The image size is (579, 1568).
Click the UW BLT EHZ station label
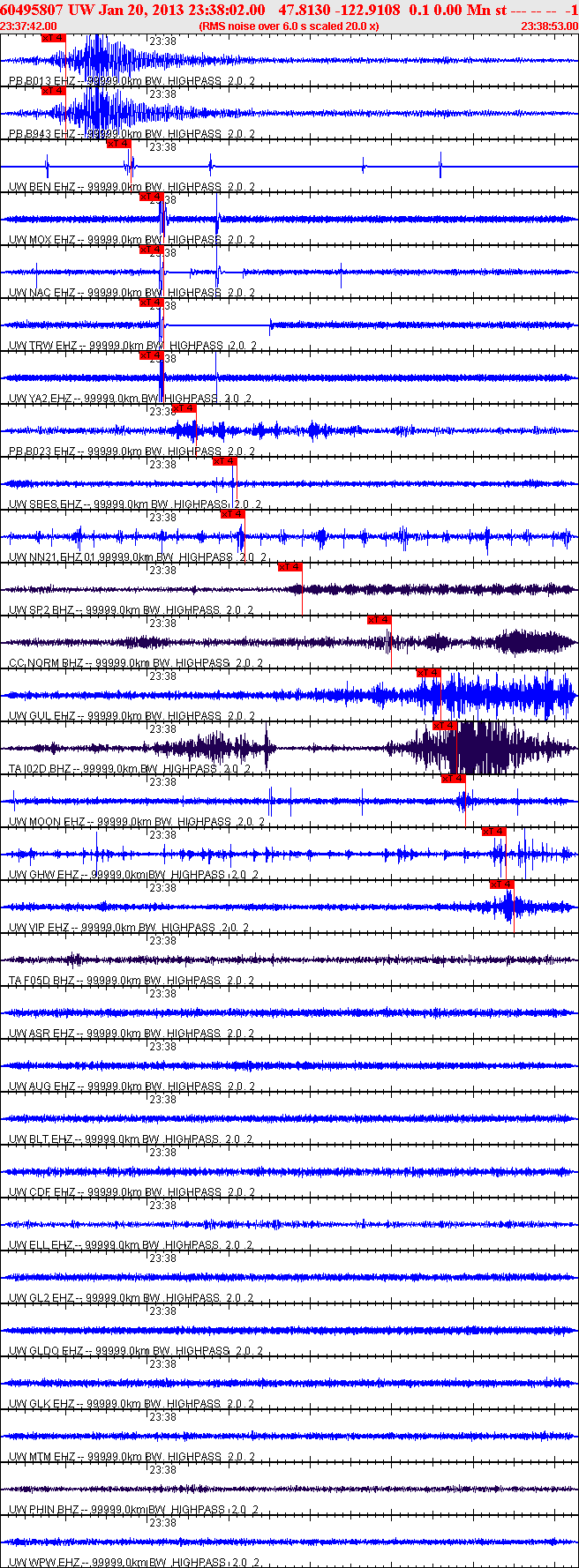41,1139
